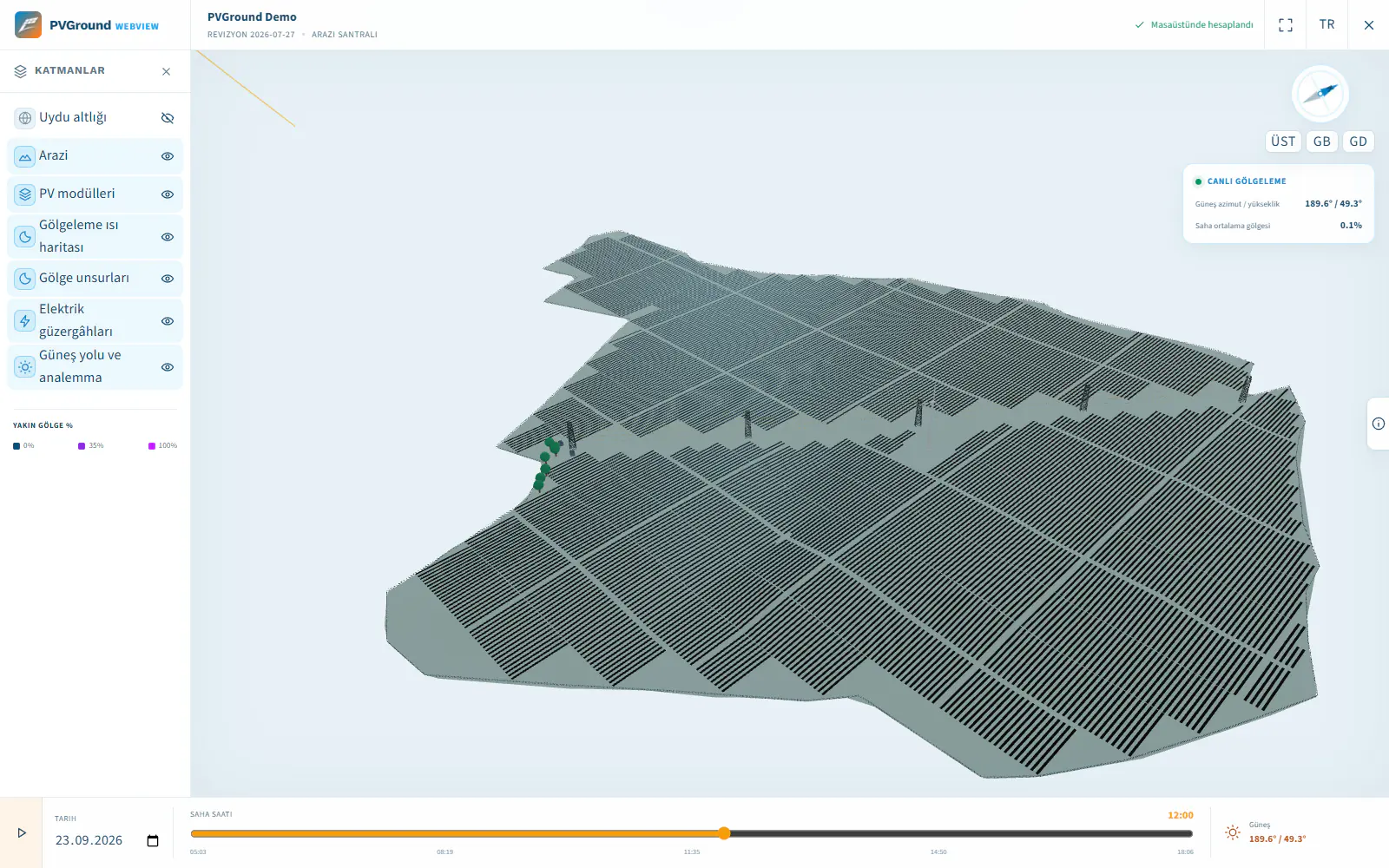Click the 0% shade legend swatch

point(16,446)
